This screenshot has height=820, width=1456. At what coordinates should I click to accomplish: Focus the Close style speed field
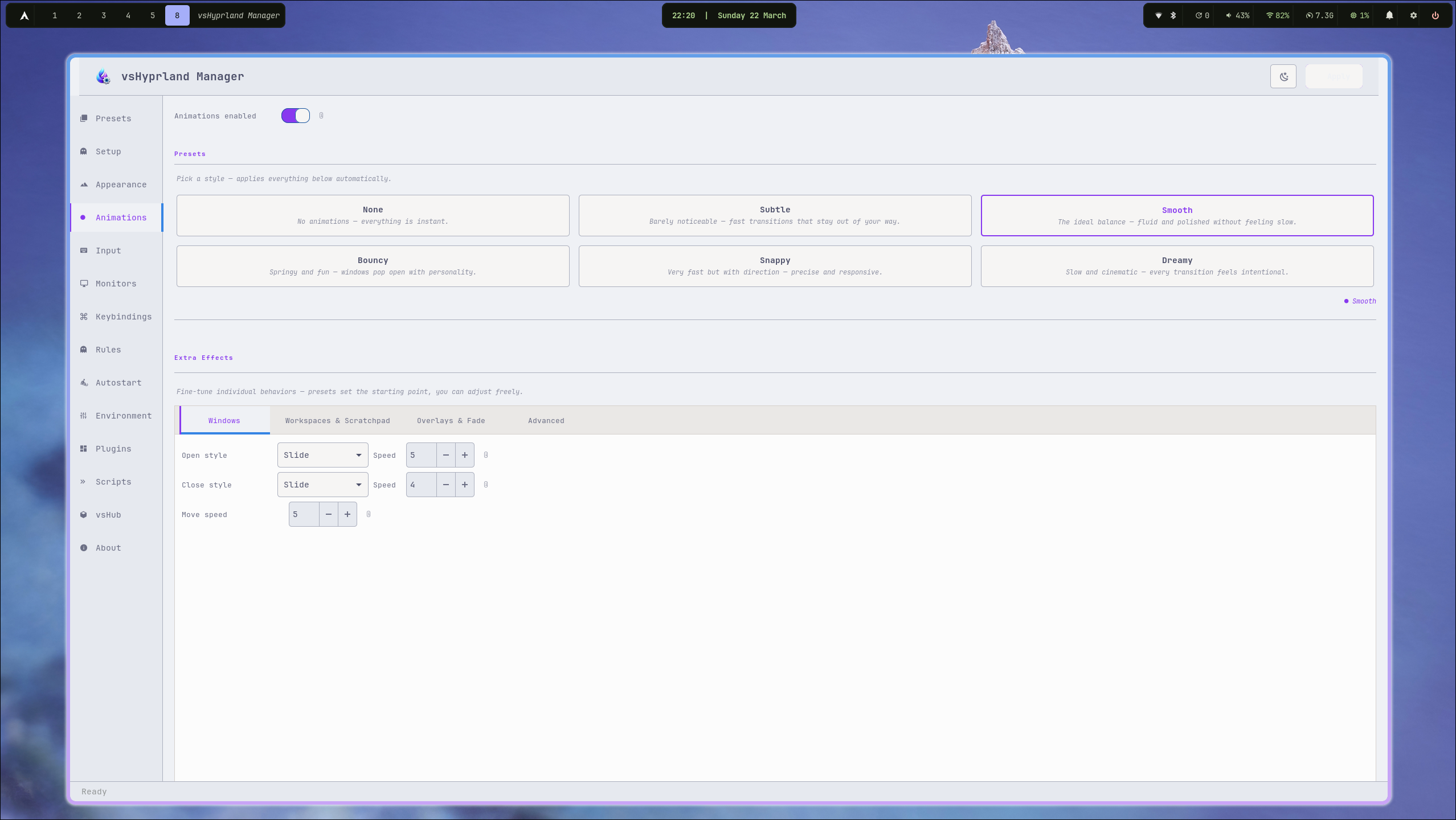(x=422, y=485)
